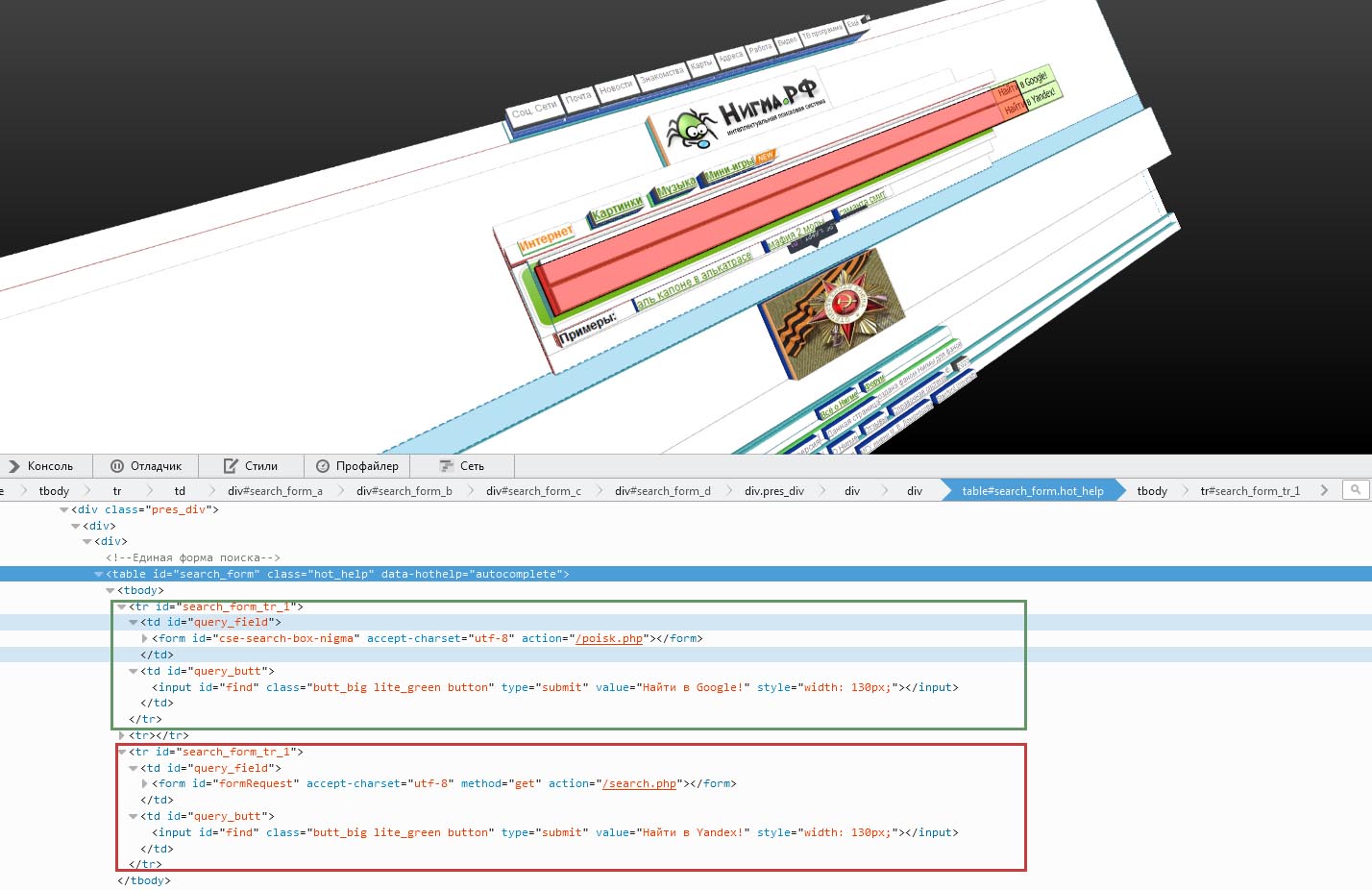The image size is (1372, 890).
Task: Select the Музыка search category in 3D view
Action: tap(676, 185)
